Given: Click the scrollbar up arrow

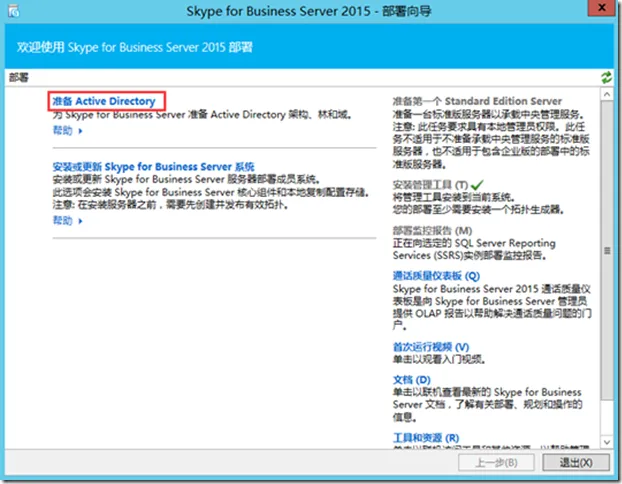Looking at the screenshot, I should point(607,94).
